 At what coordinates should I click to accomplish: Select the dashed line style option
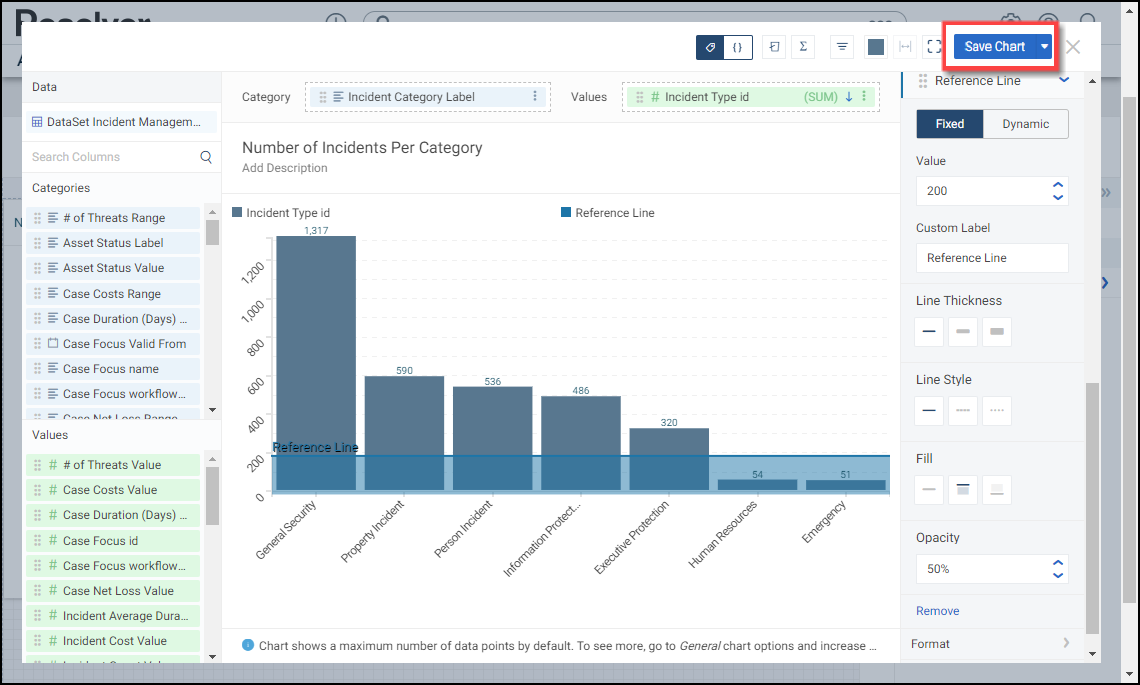pyautogui.click(x=963, y=411)
